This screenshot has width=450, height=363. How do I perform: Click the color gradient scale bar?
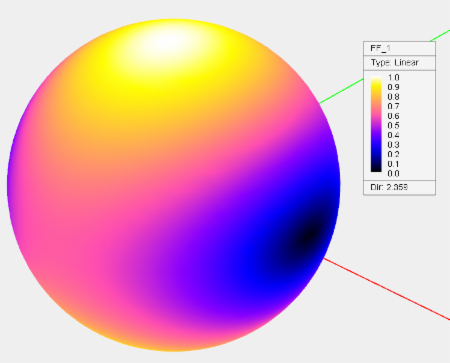[376, 124]
